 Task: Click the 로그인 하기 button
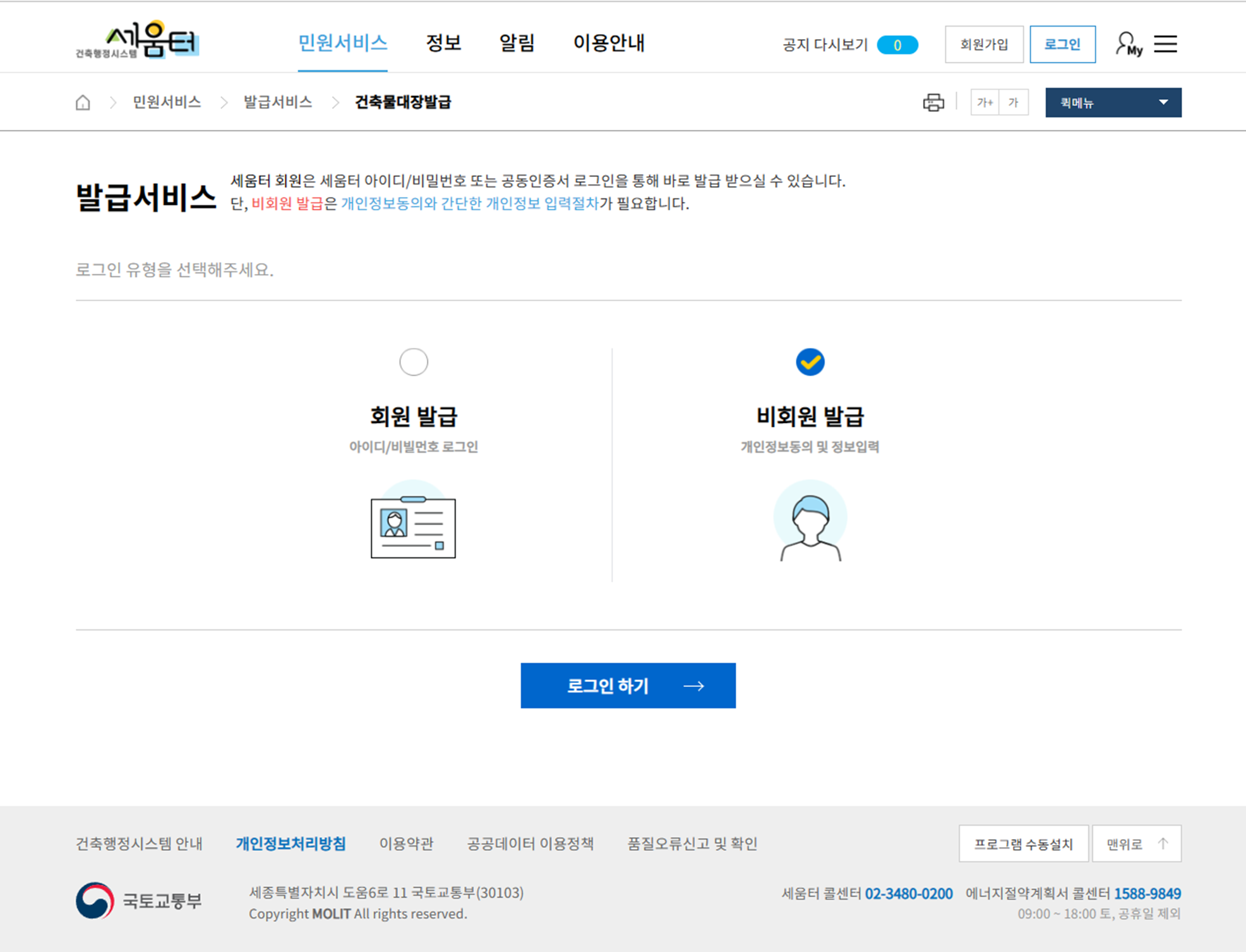coord(628,686)
